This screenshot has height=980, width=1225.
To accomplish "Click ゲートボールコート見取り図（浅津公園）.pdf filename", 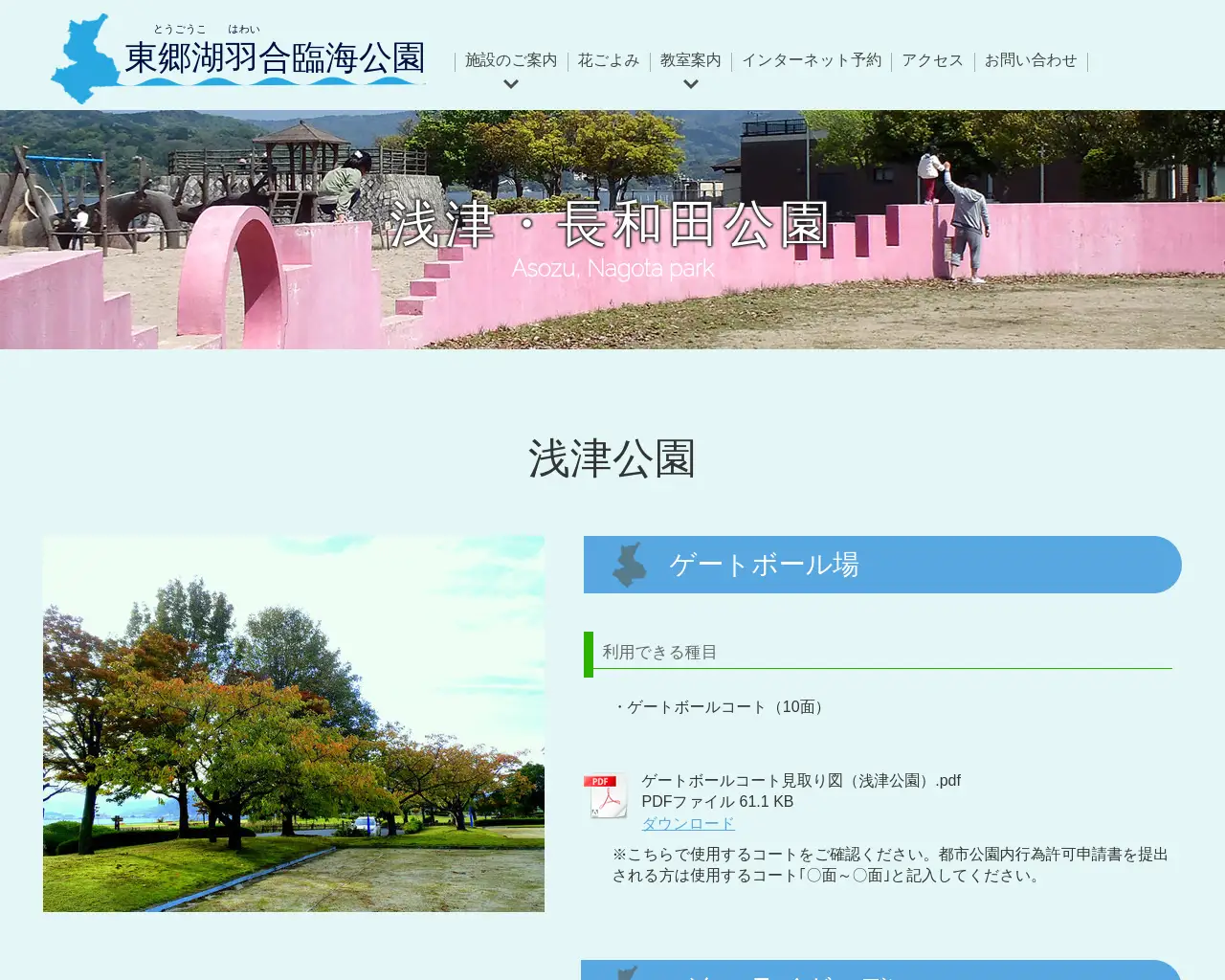I will pos(802,780).
